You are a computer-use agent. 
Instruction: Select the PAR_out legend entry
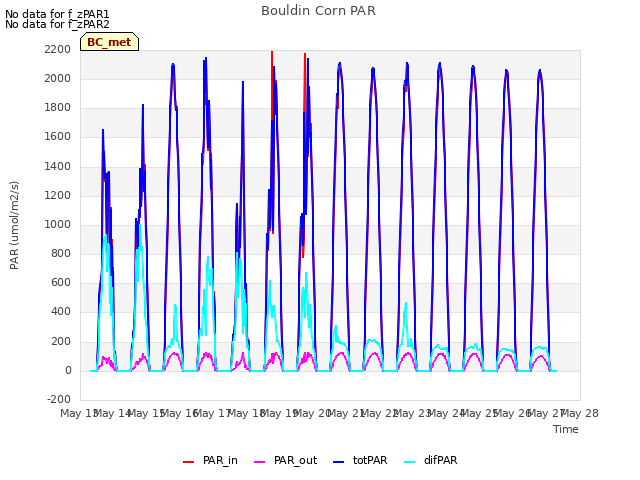[x=286, y=460]
